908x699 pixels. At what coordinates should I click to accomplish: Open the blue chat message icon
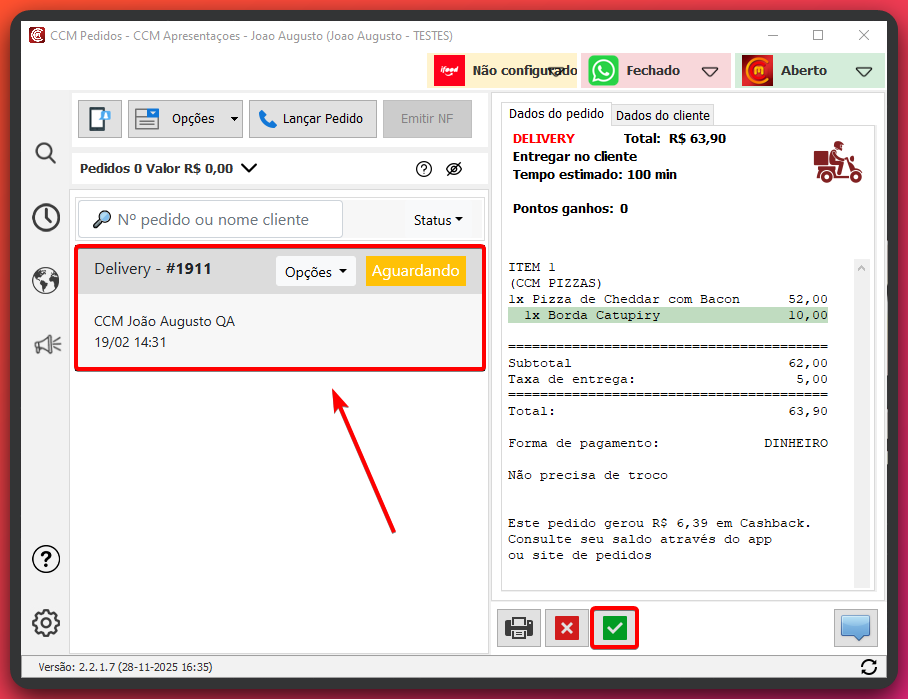855,628
